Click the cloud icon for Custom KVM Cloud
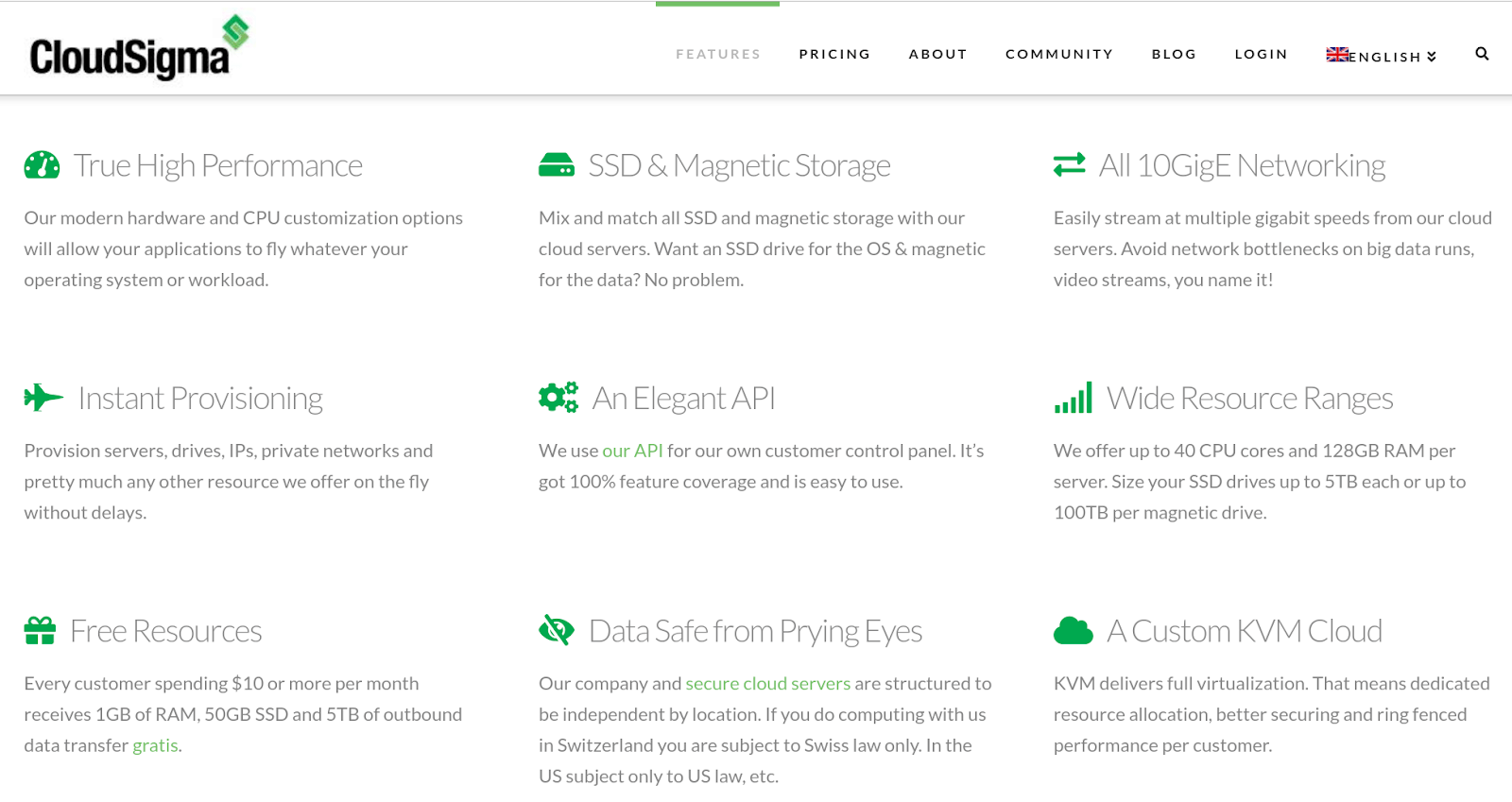Screen dimensions: 1512x802 (1074, 630)
